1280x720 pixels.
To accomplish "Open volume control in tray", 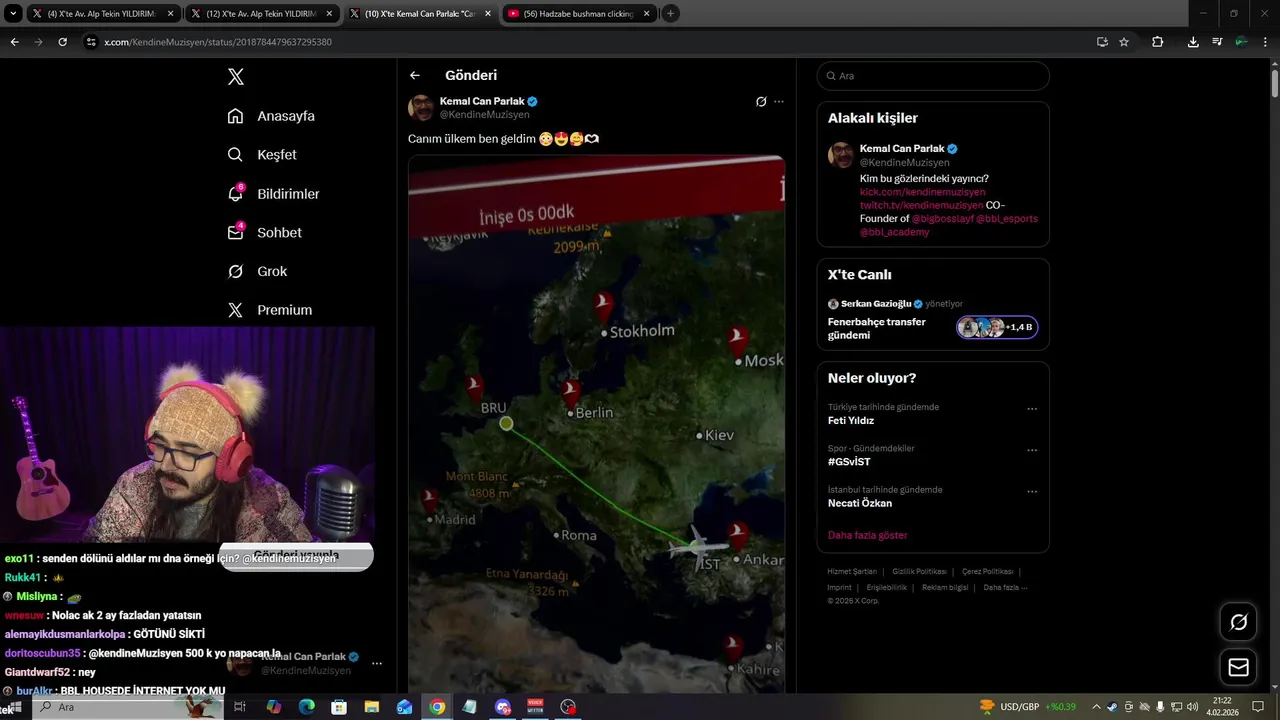I will click(x=1192, y=707).
